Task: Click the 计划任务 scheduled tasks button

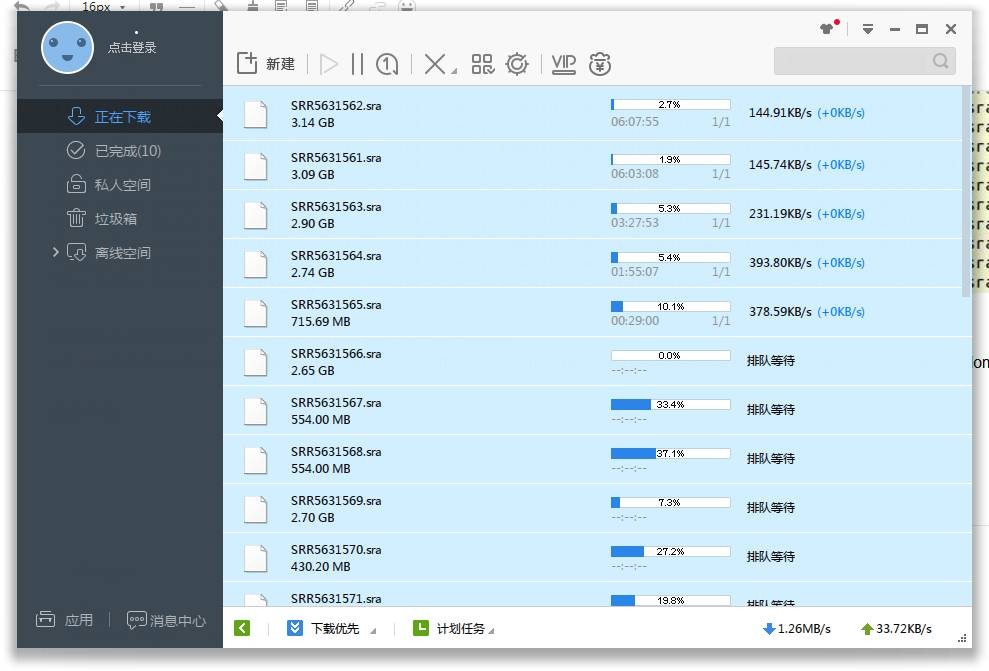Action: 448,628
